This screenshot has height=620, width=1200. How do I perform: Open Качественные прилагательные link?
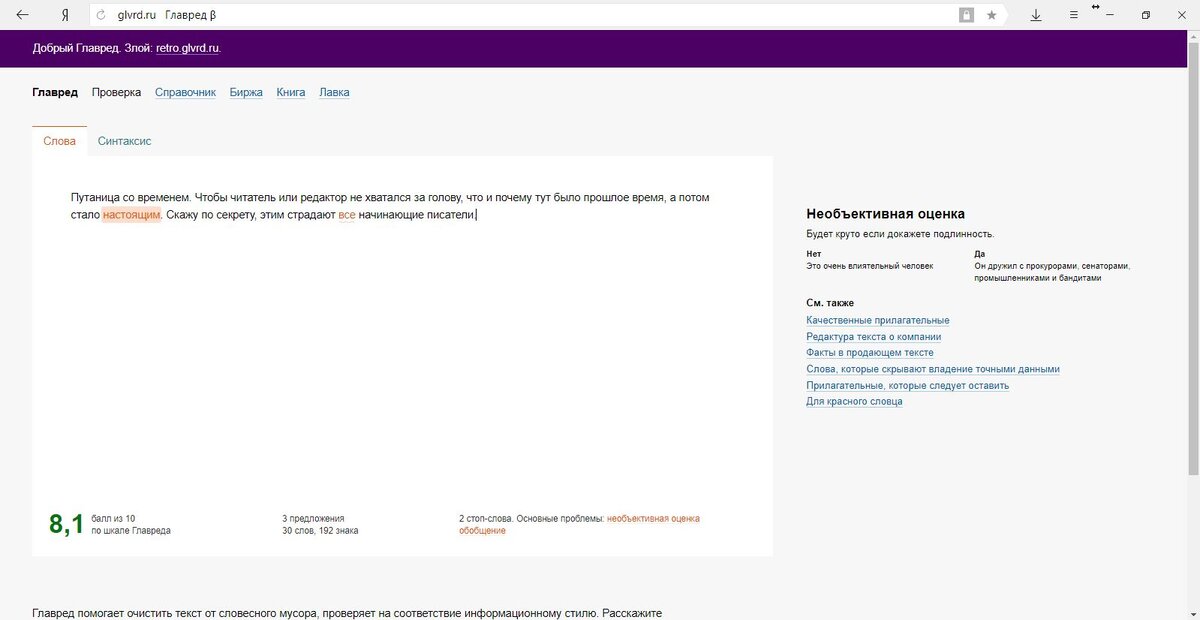point(877,320)
